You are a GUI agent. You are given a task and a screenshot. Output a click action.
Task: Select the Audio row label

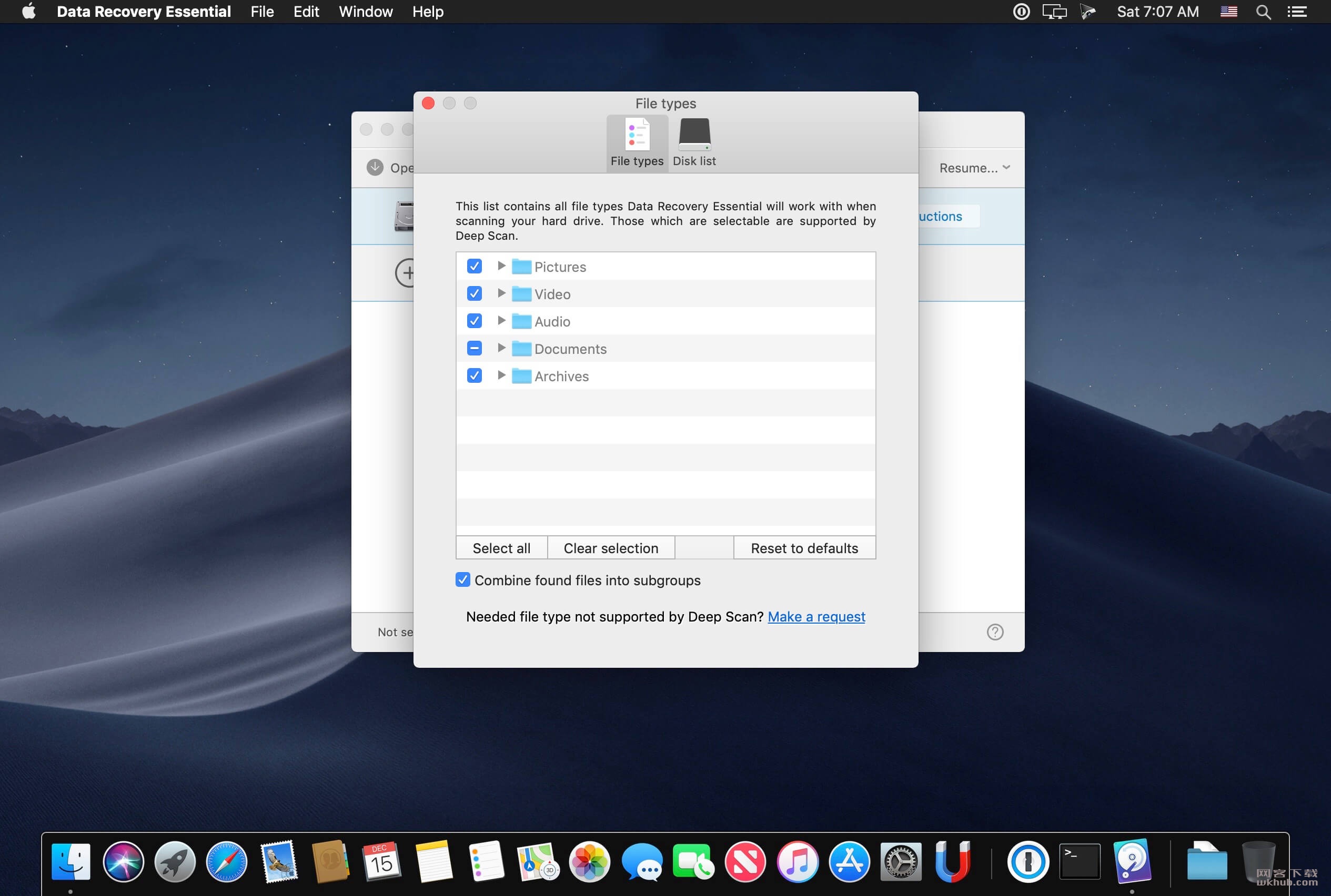point(552,322)
